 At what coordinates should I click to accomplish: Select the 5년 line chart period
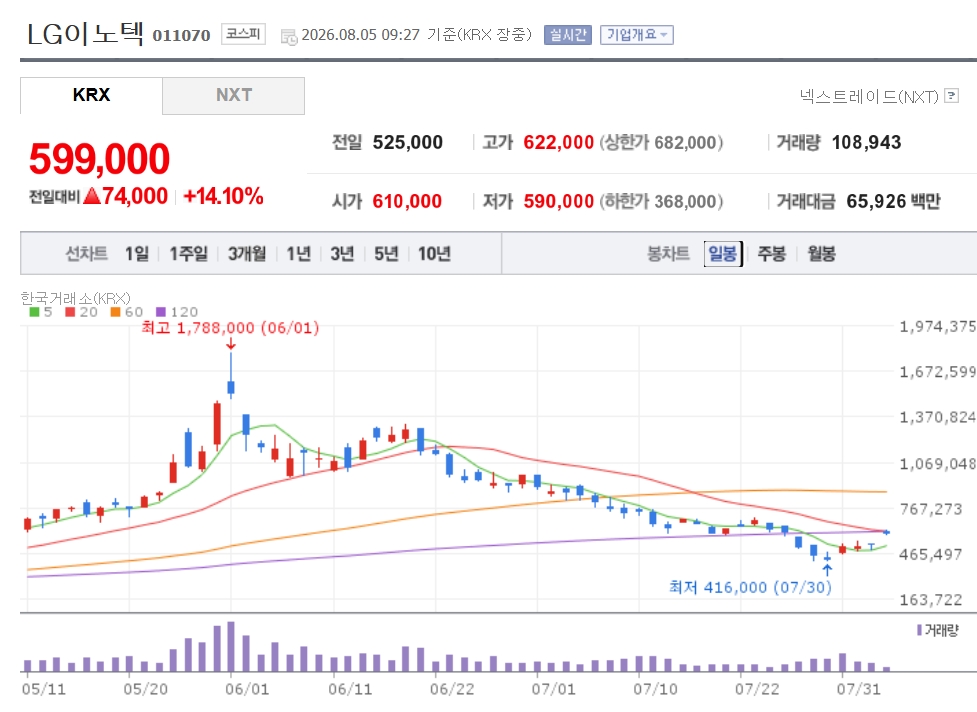coord(386,254)
